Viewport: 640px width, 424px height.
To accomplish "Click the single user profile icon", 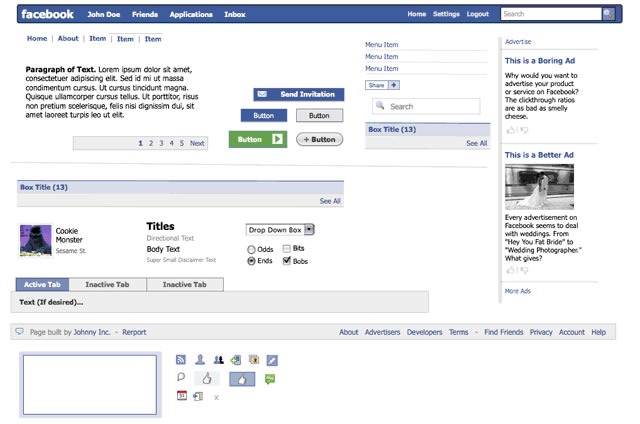I will pyautogui.click(x=200, y=359).
